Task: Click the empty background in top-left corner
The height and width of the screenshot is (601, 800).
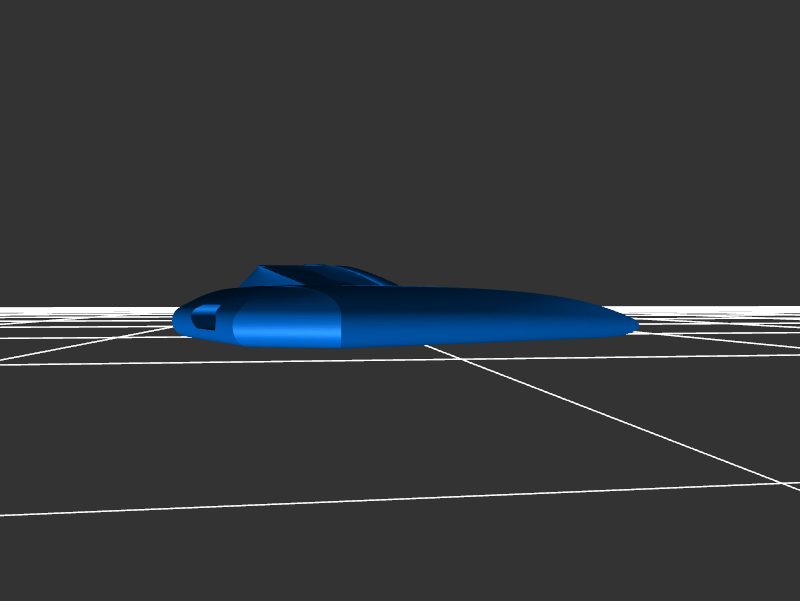Action: pos(40,40)
